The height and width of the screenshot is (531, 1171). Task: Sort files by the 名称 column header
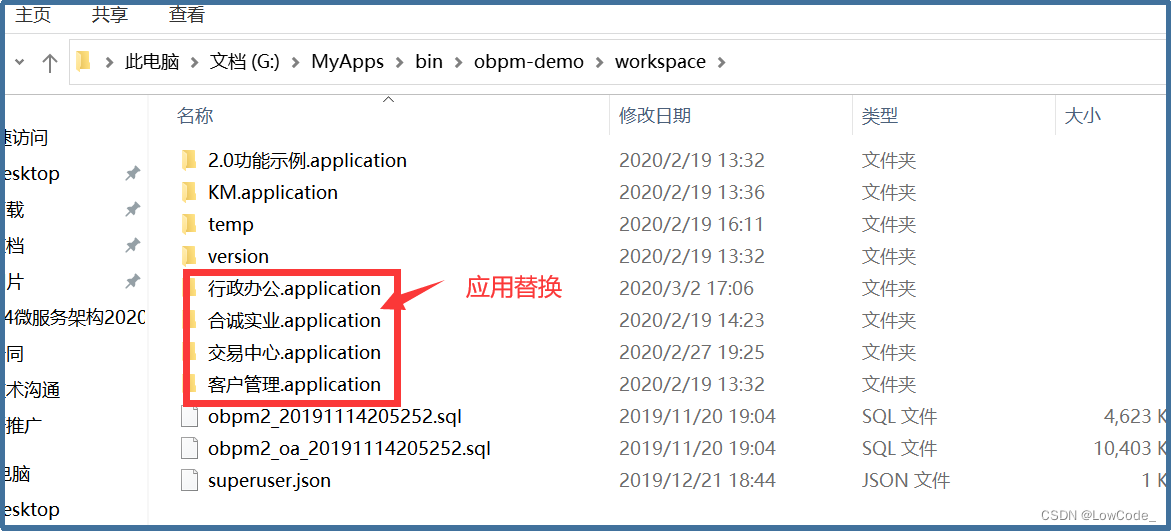[x=195, y=116]
